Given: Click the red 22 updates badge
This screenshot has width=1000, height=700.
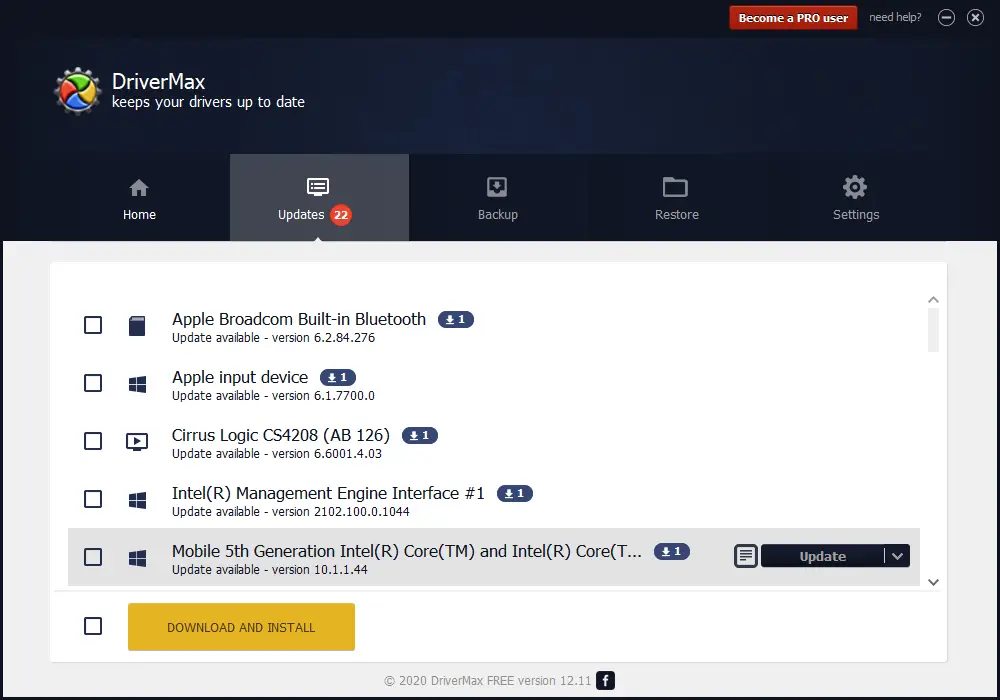Looking at the screenshot, I should point(341,215).
